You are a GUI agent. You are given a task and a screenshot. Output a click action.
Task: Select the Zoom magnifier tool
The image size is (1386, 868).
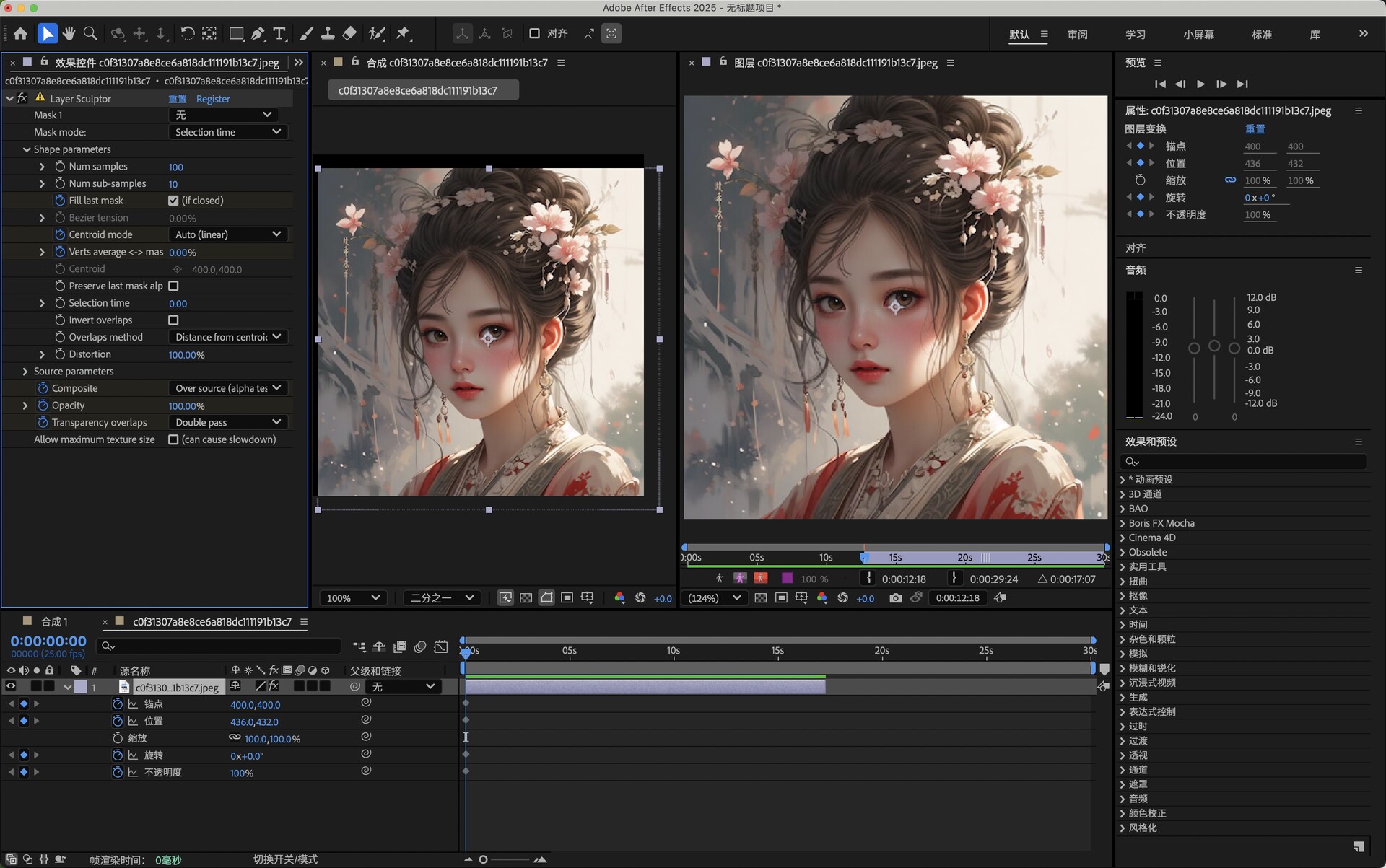(90, 33)
